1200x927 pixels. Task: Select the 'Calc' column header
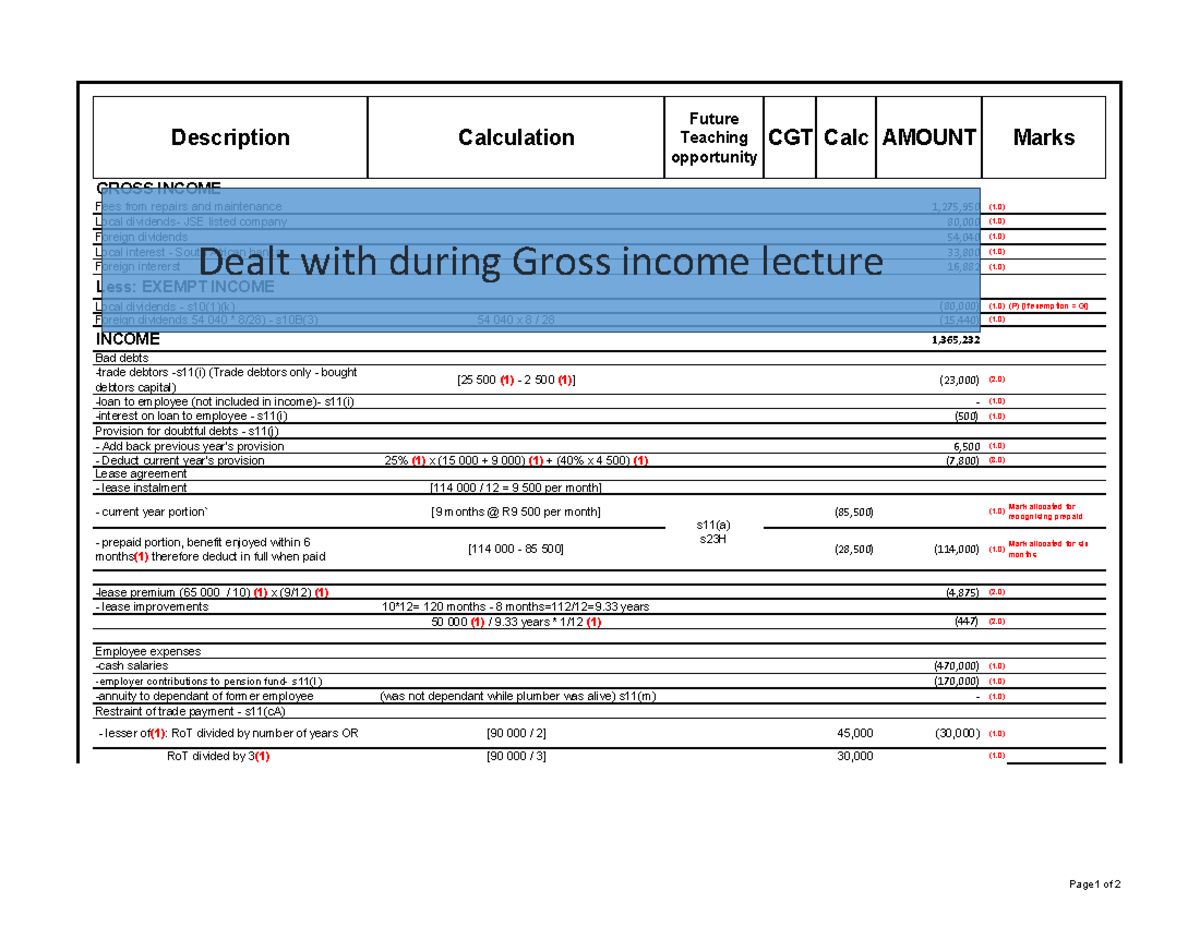(846, 138)
